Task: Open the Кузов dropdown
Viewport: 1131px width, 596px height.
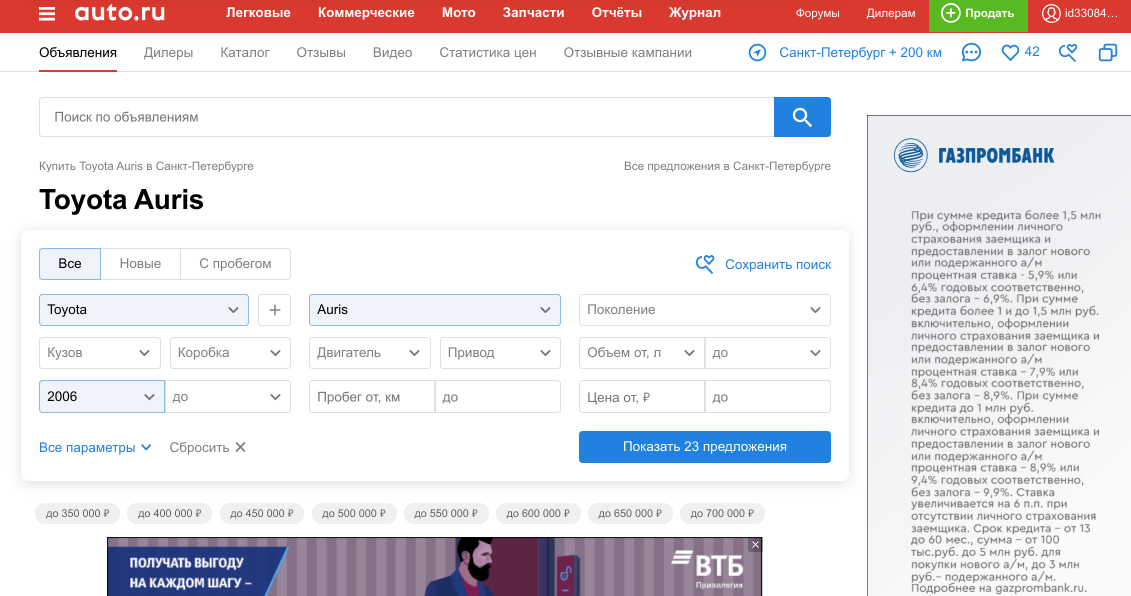Action: (102, 353)
